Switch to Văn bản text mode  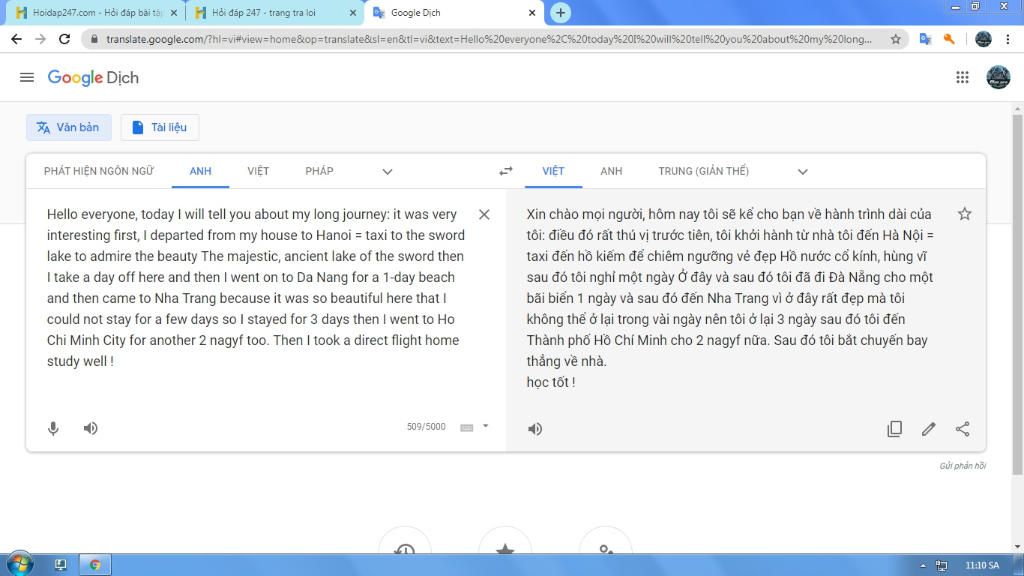[x=69, y=127]
